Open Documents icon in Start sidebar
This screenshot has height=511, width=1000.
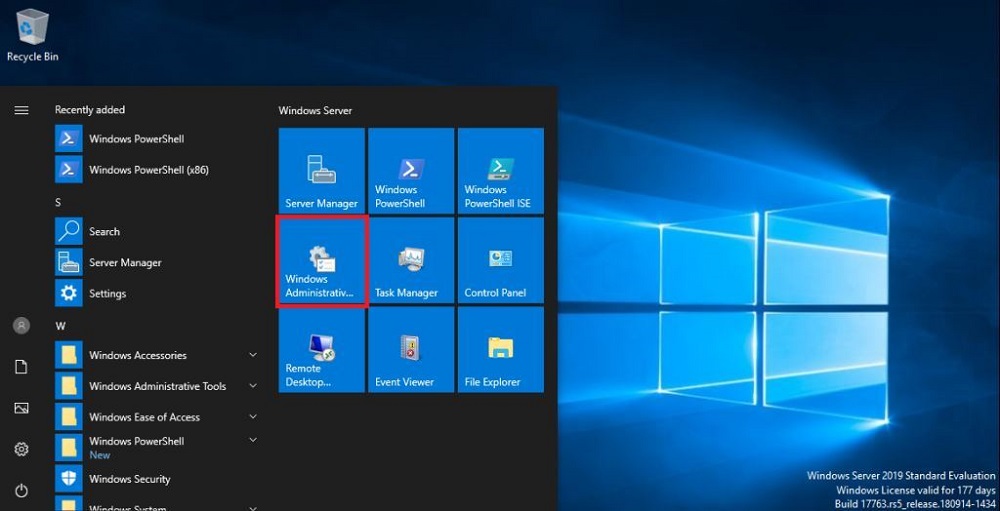[x=21, y=367]
